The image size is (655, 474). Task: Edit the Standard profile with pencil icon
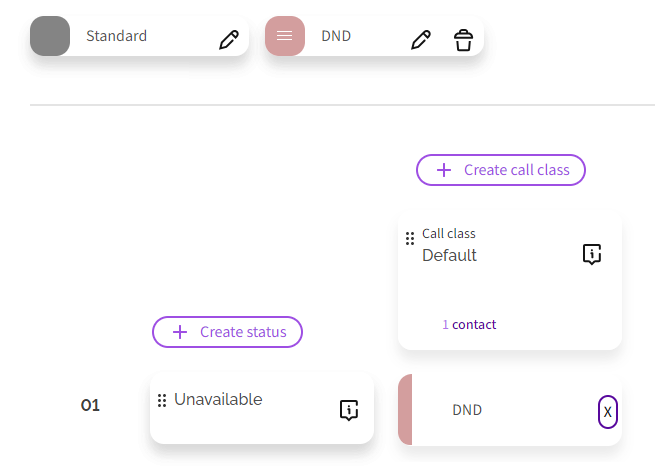tap(229, 40)
